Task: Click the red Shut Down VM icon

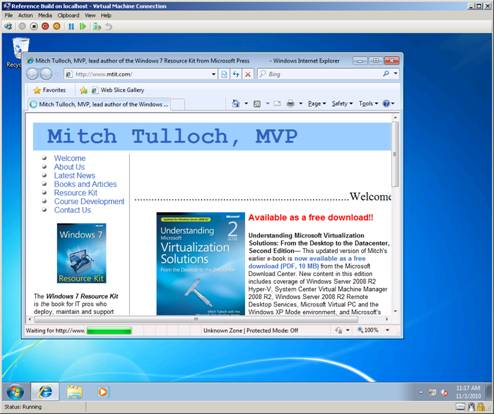Action: tap(45, 26)
